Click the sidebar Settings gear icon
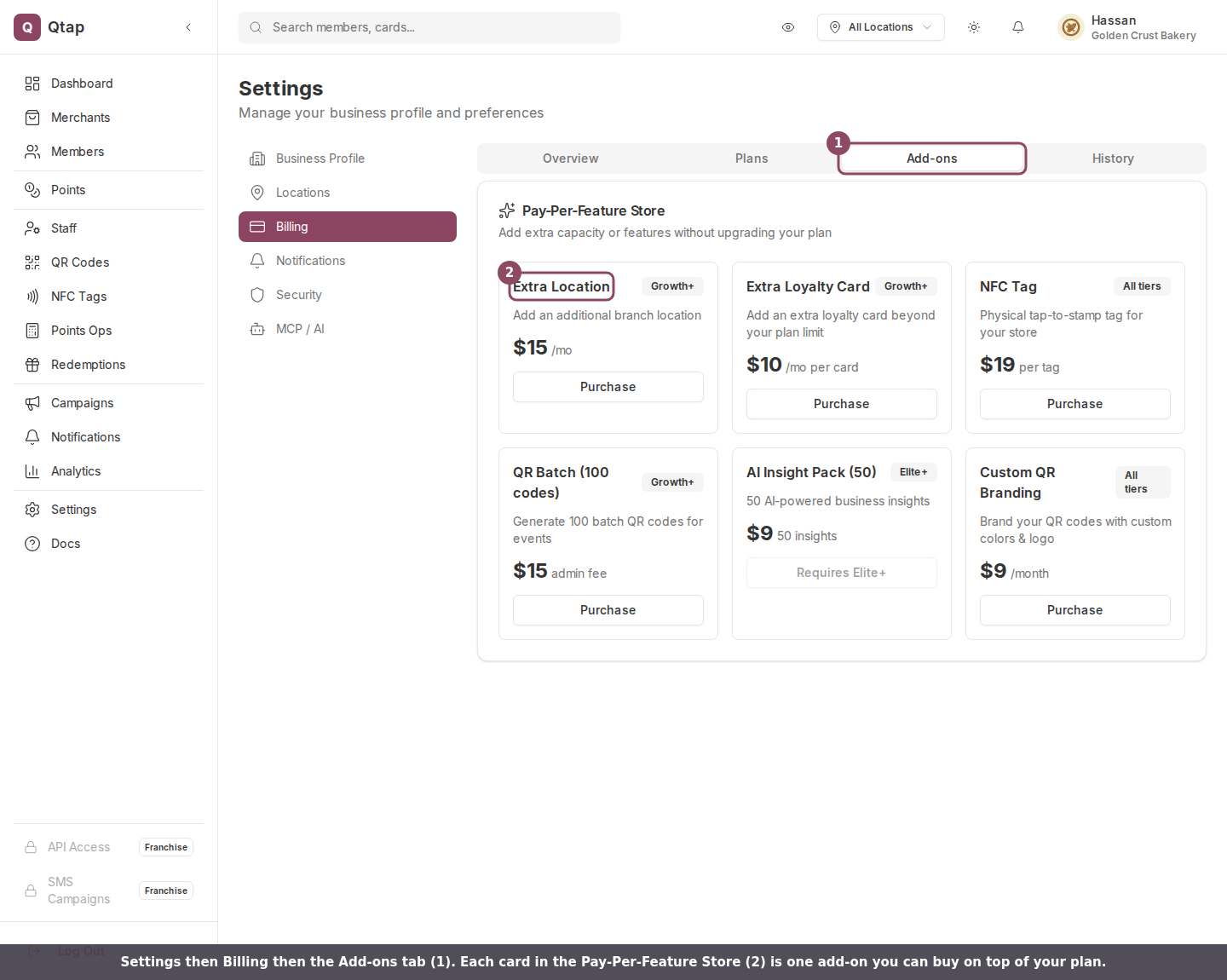Screen dimensions: 1227x980 pyautogui.click(x=32, y=510)
